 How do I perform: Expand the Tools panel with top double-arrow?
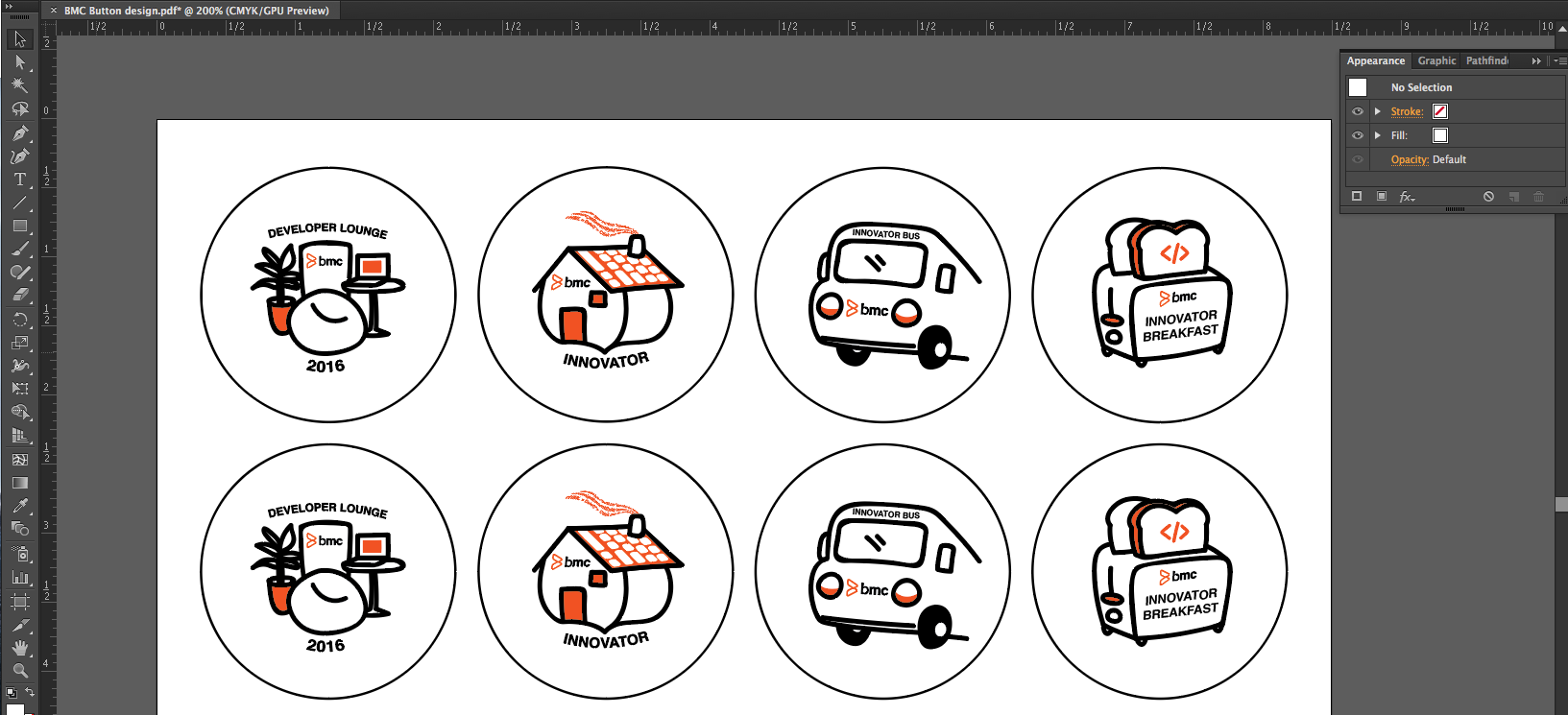coord(9,6)
